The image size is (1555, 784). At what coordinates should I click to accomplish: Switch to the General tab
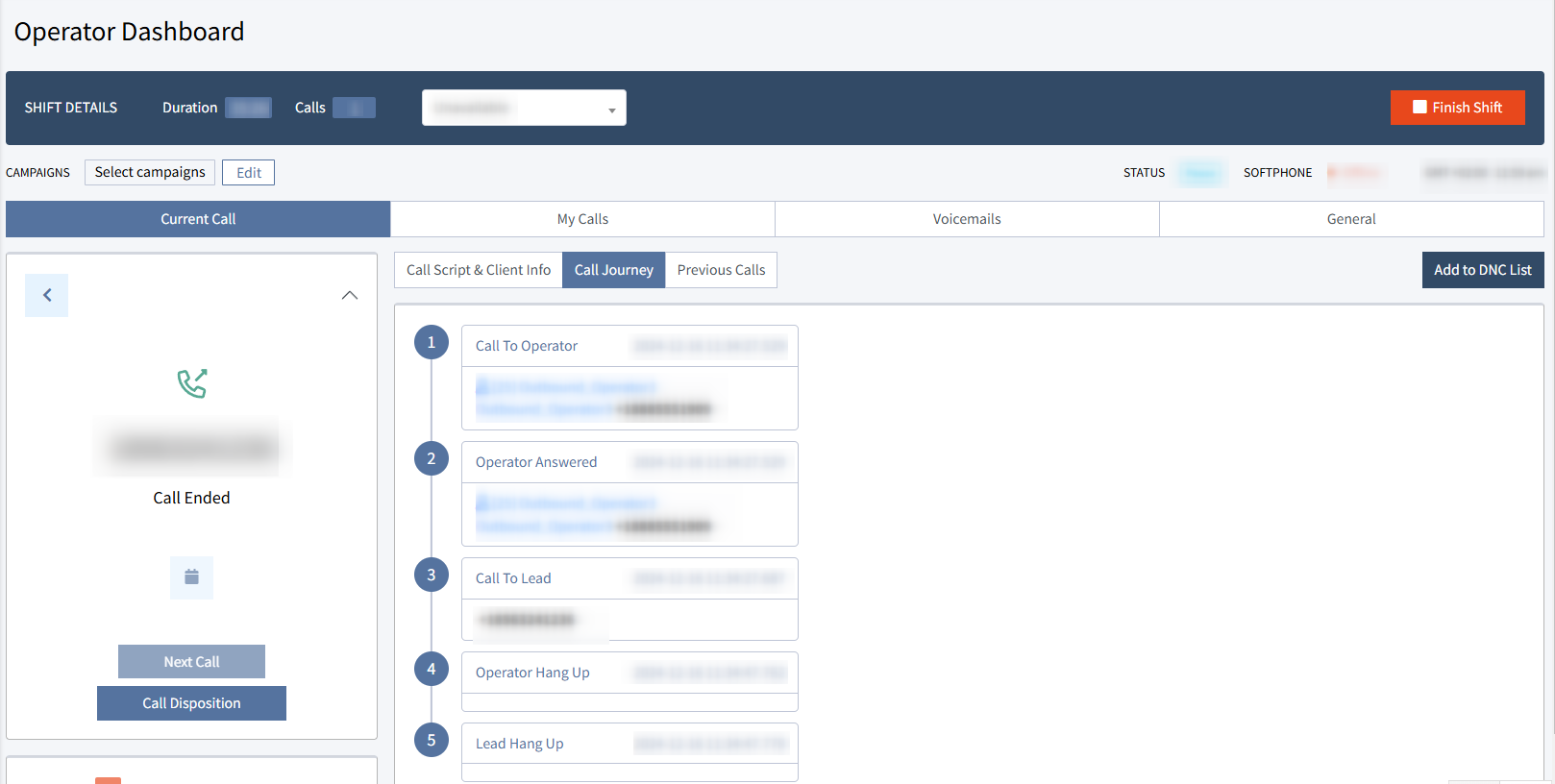[x=1351, y=219]
